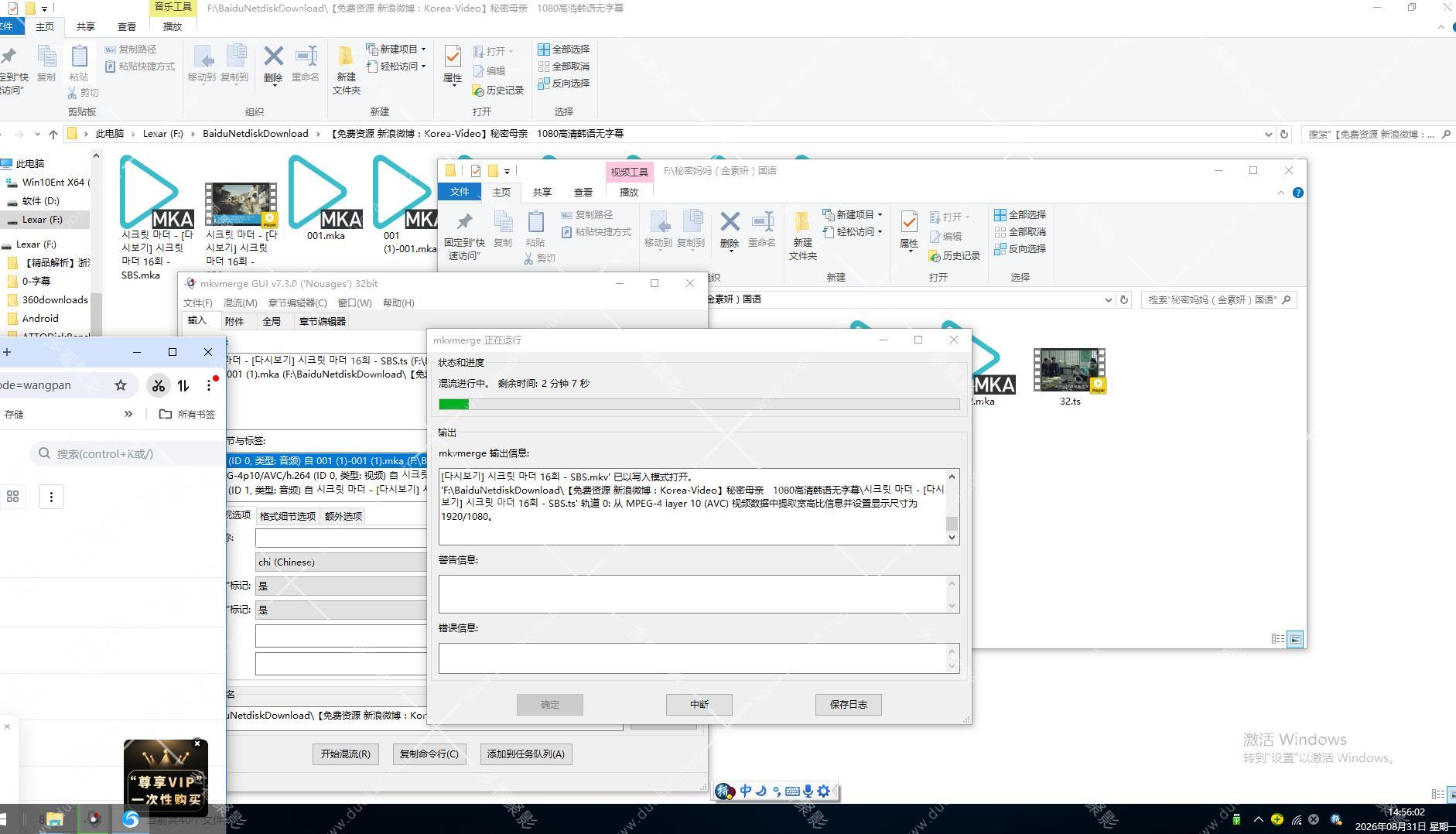The image size is (1456, 834).
Task: Click the up-down arrows icon in the browser toolbar
Action: pos(183,385)
